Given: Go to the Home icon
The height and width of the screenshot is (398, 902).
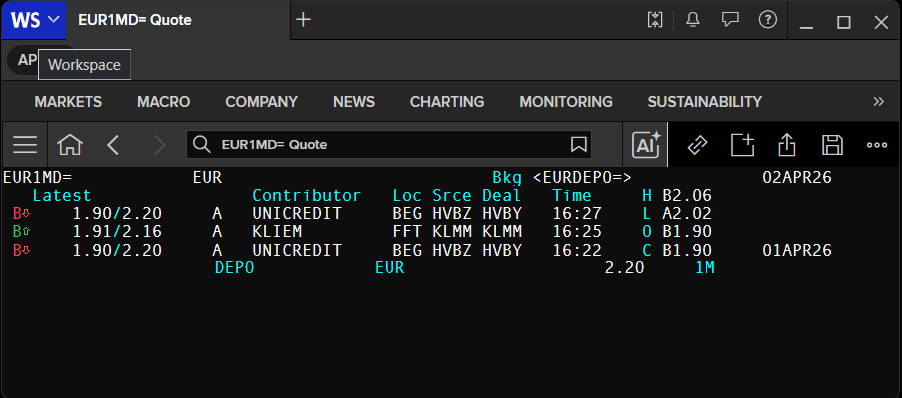Looking at the screenshot, I should point(70,145).
